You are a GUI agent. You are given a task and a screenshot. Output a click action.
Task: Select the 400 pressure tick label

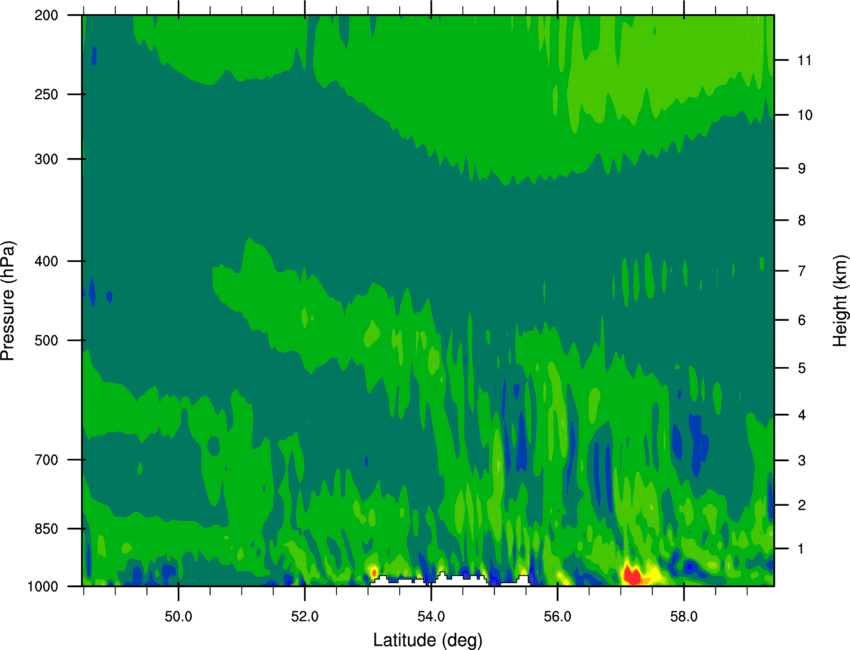[x=46, y=261]
